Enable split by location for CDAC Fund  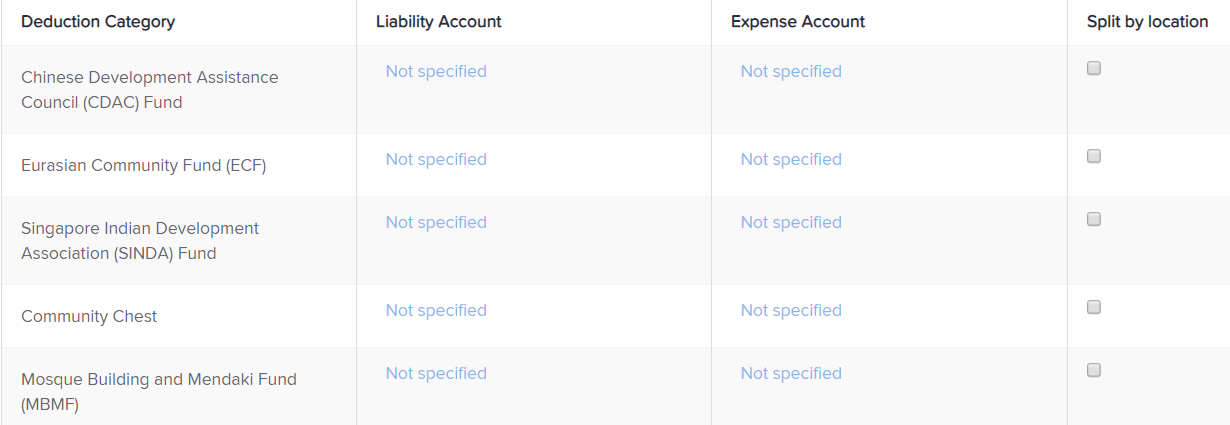point(1094,69)
